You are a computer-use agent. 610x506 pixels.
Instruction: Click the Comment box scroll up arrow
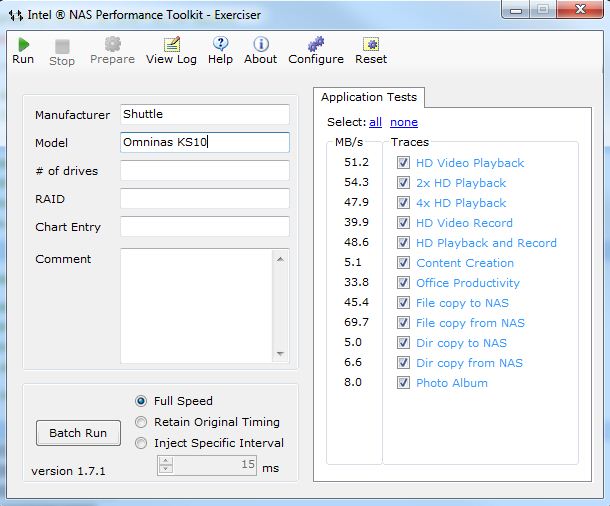point(280,259)
